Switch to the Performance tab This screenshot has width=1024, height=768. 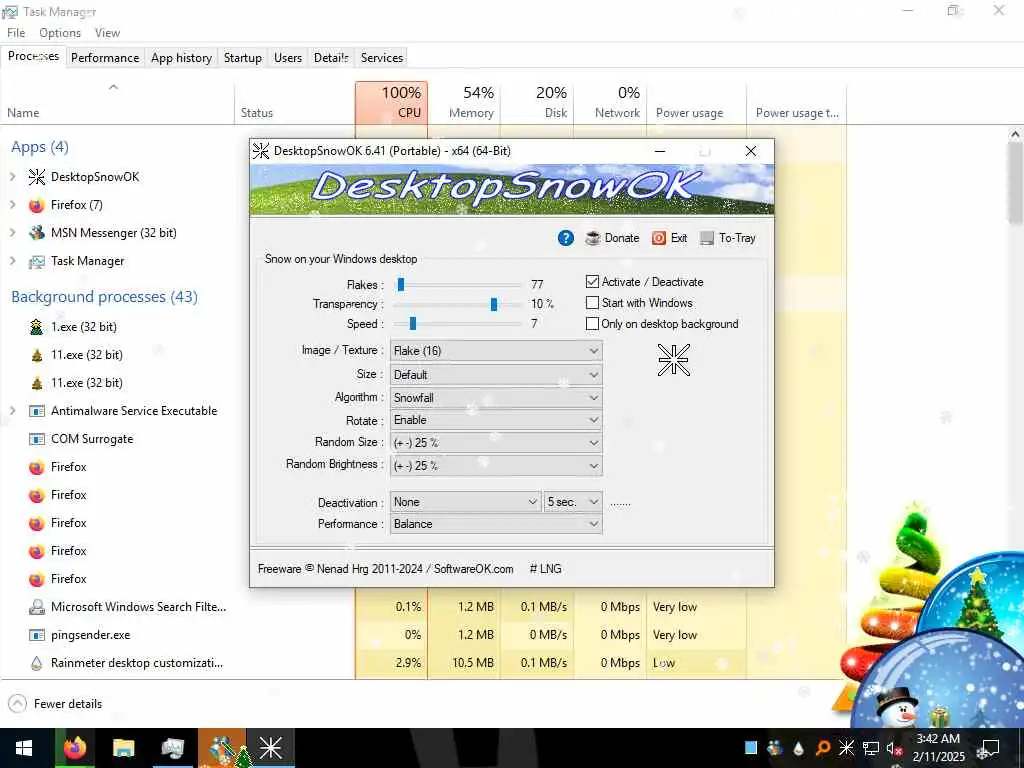point(105,57)
